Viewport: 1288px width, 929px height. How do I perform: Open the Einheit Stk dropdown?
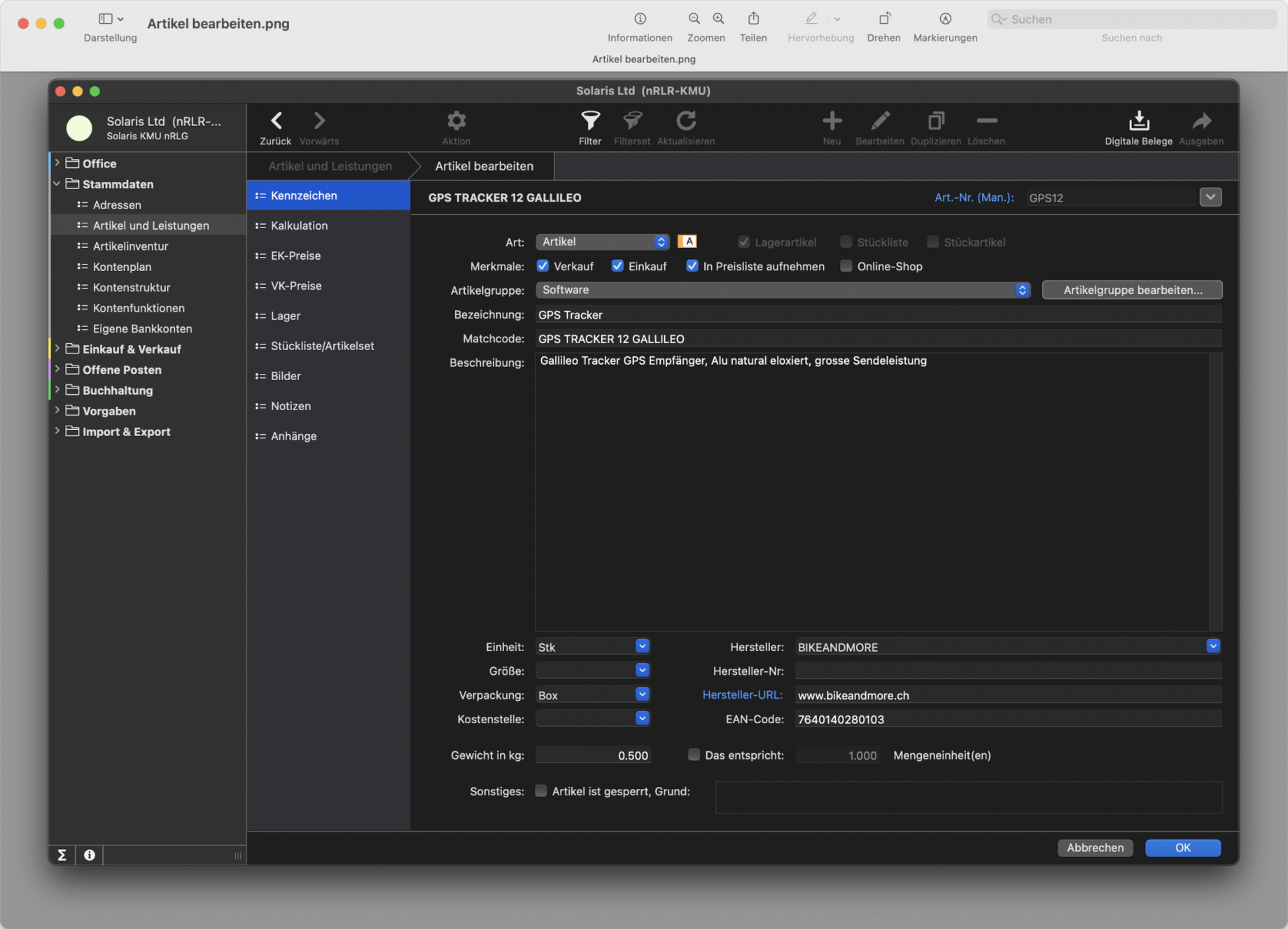592,647
